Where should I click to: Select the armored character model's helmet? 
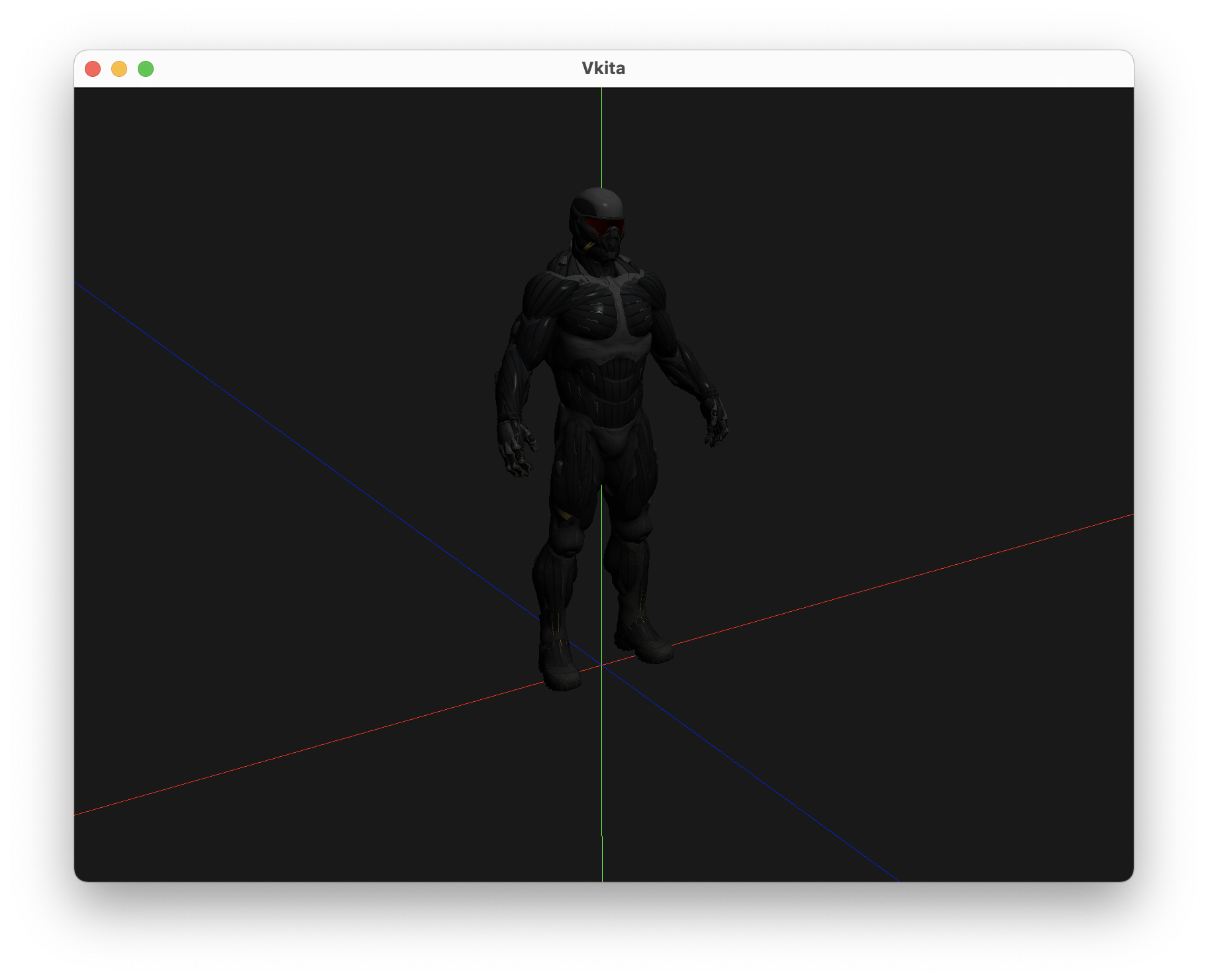[597, 224]
